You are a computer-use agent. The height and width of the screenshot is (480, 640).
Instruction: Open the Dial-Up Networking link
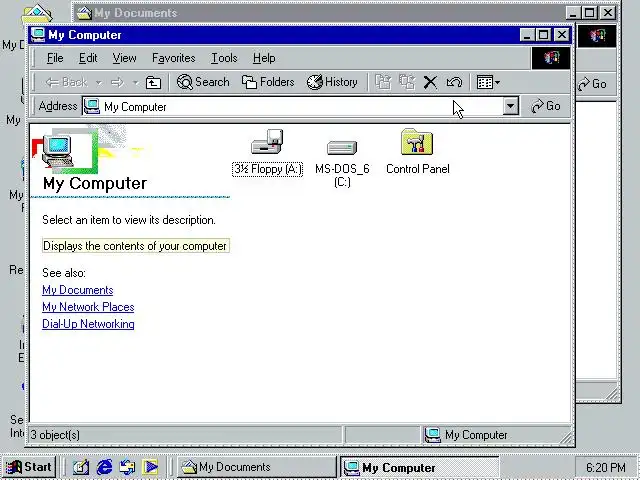88,324
